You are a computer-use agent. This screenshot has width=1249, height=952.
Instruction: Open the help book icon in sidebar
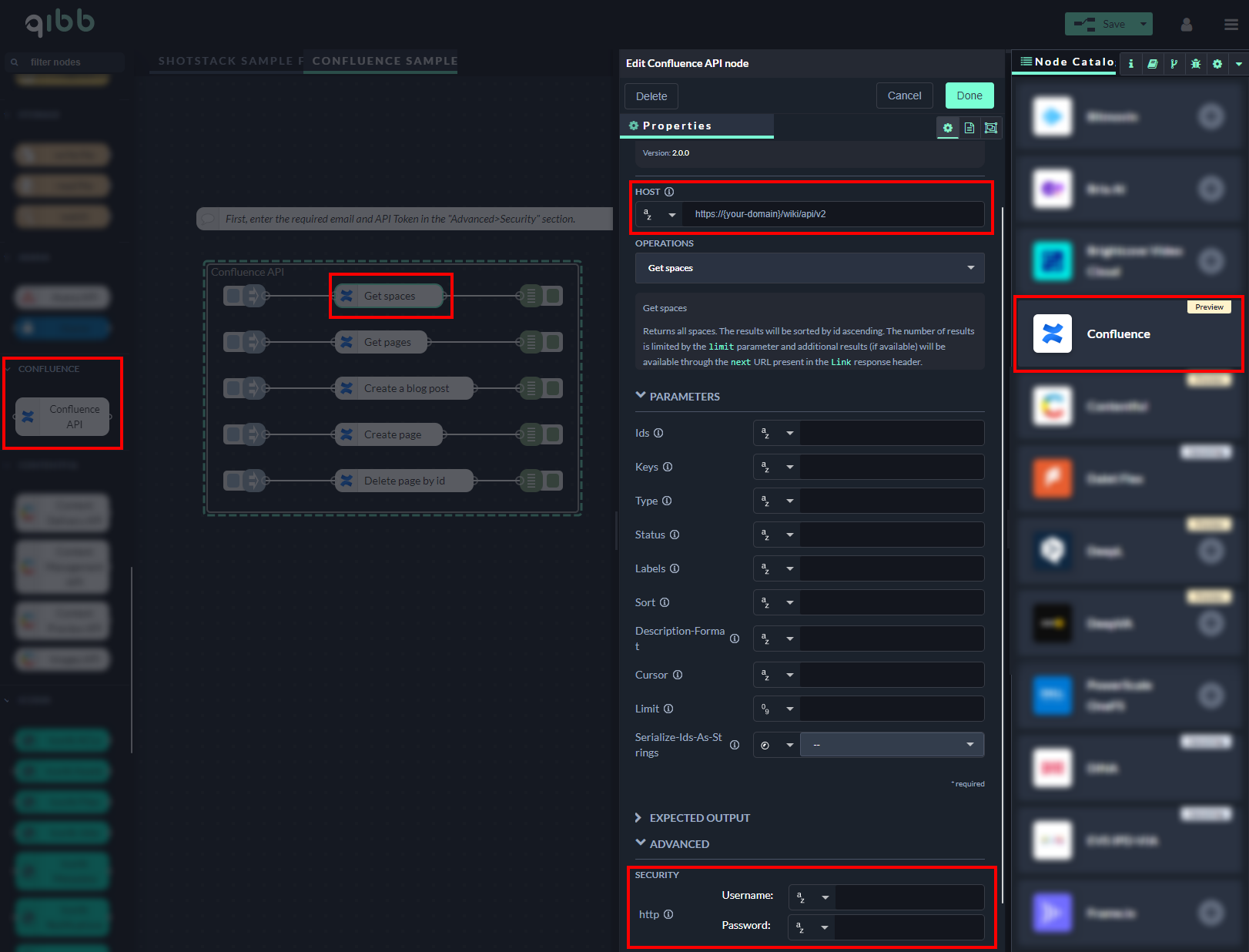[x=1152, y=64]
